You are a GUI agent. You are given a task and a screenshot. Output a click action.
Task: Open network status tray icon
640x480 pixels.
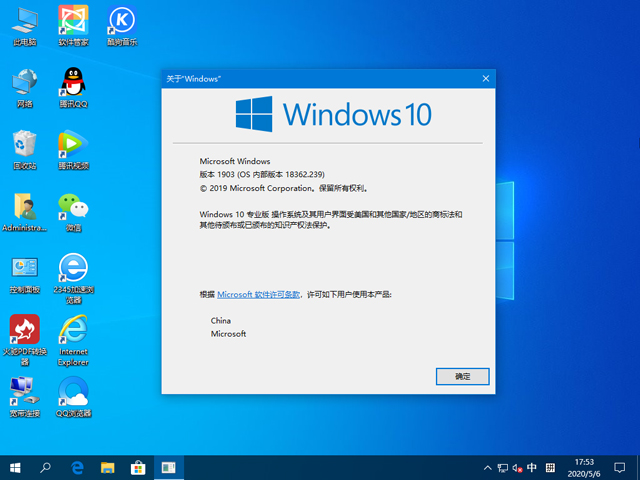click(502, 468)
